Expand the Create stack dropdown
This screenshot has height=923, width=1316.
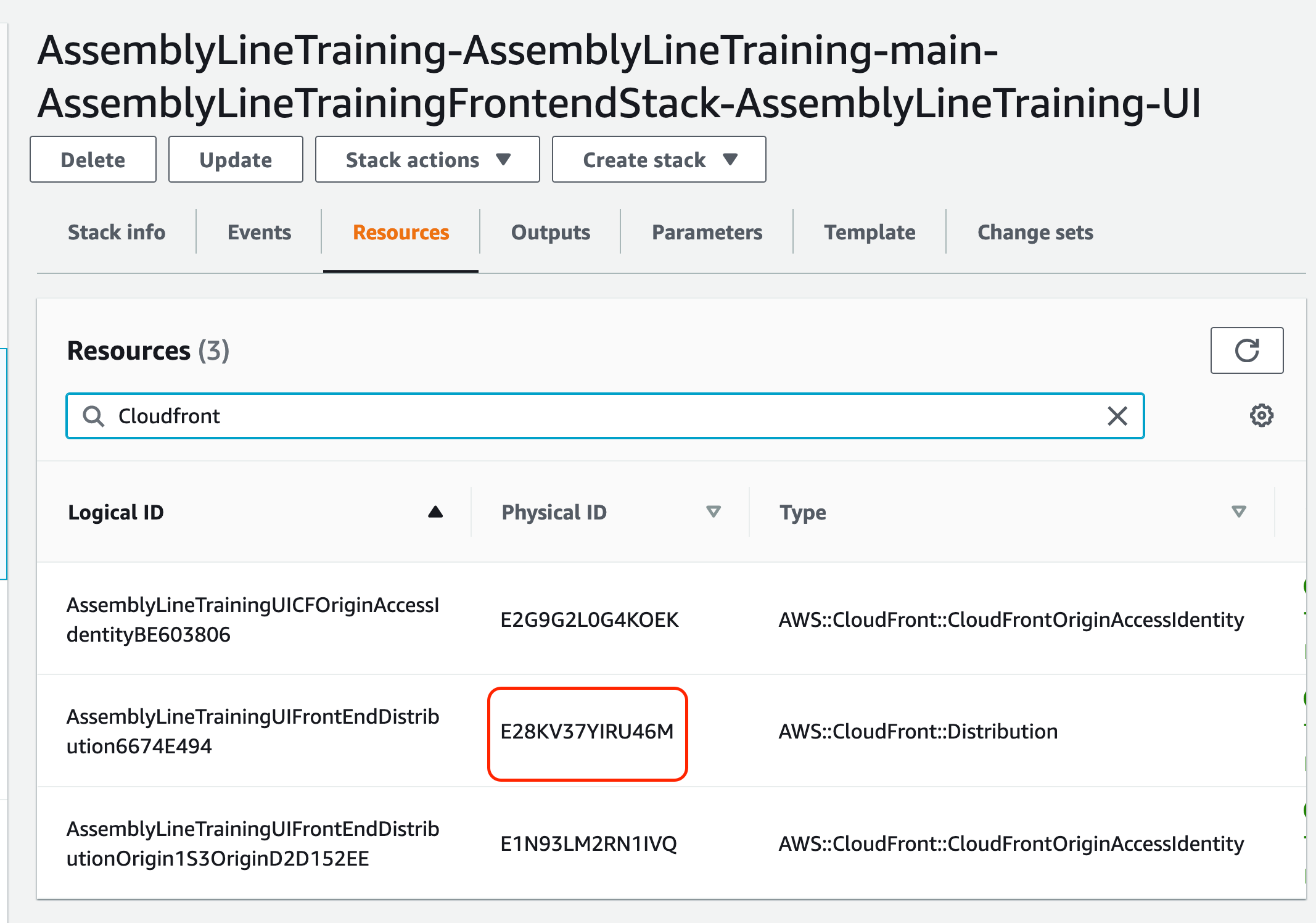click(659, 160)
